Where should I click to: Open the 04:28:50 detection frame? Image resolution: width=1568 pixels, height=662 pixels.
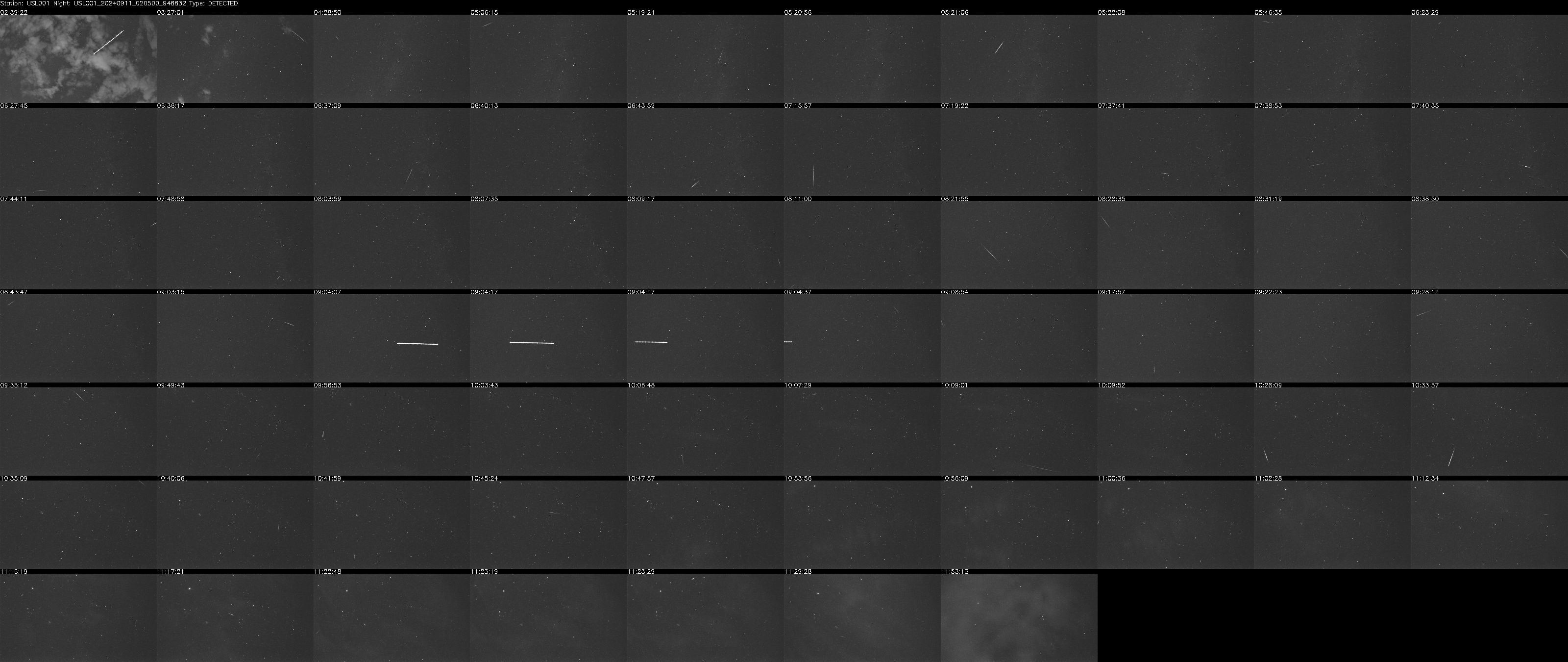(x=392, y=58)
